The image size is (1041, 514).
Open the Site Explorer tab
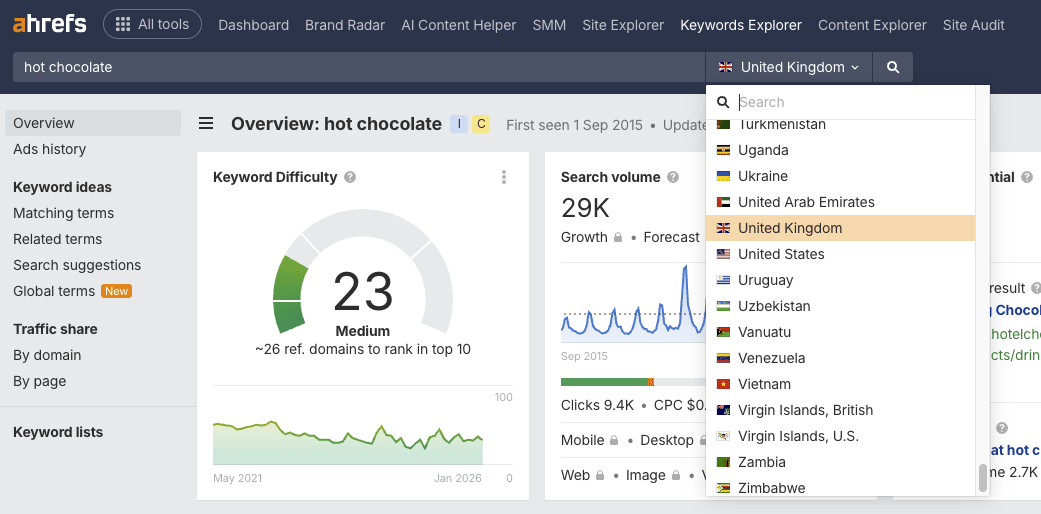pos(623,25)
